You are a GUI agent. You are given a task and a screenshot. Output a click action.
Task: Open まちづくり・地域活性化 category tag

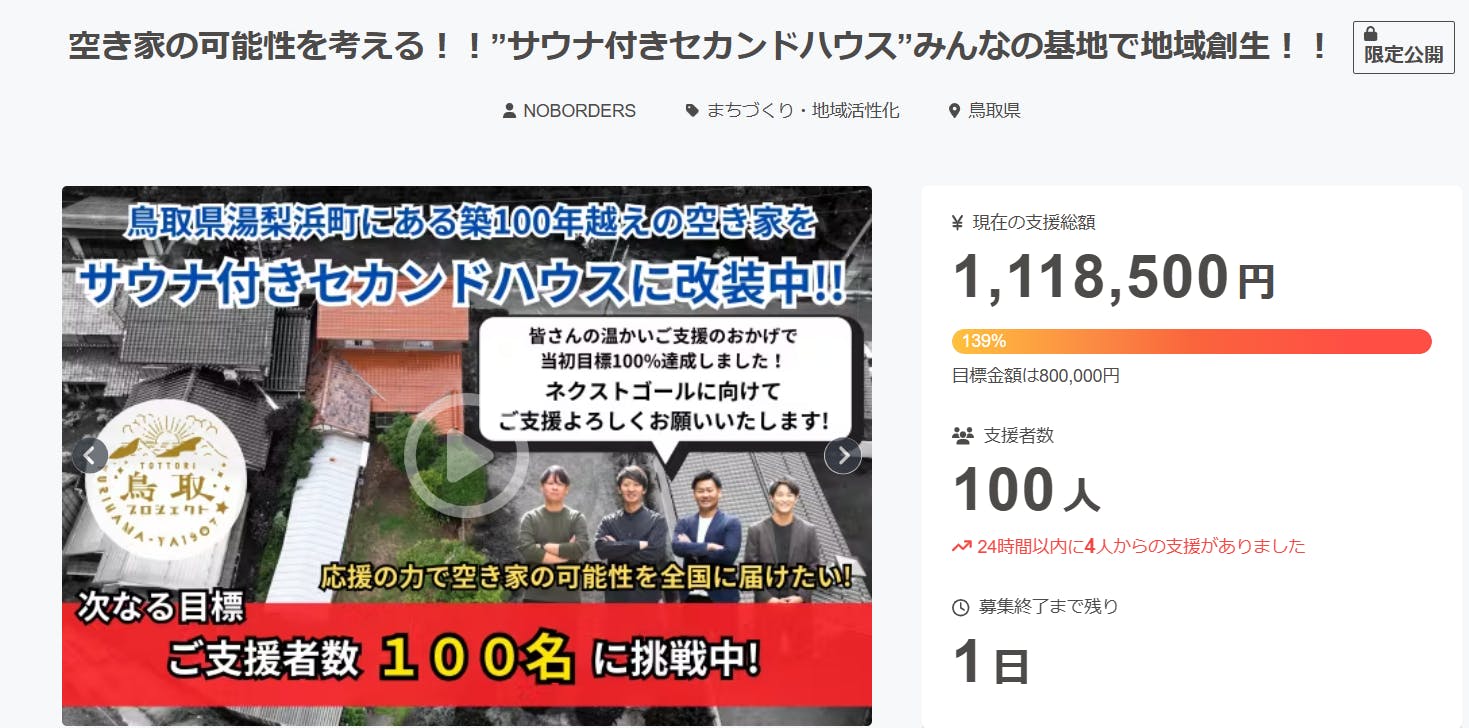pyautogui.click(x=803, y=111)
